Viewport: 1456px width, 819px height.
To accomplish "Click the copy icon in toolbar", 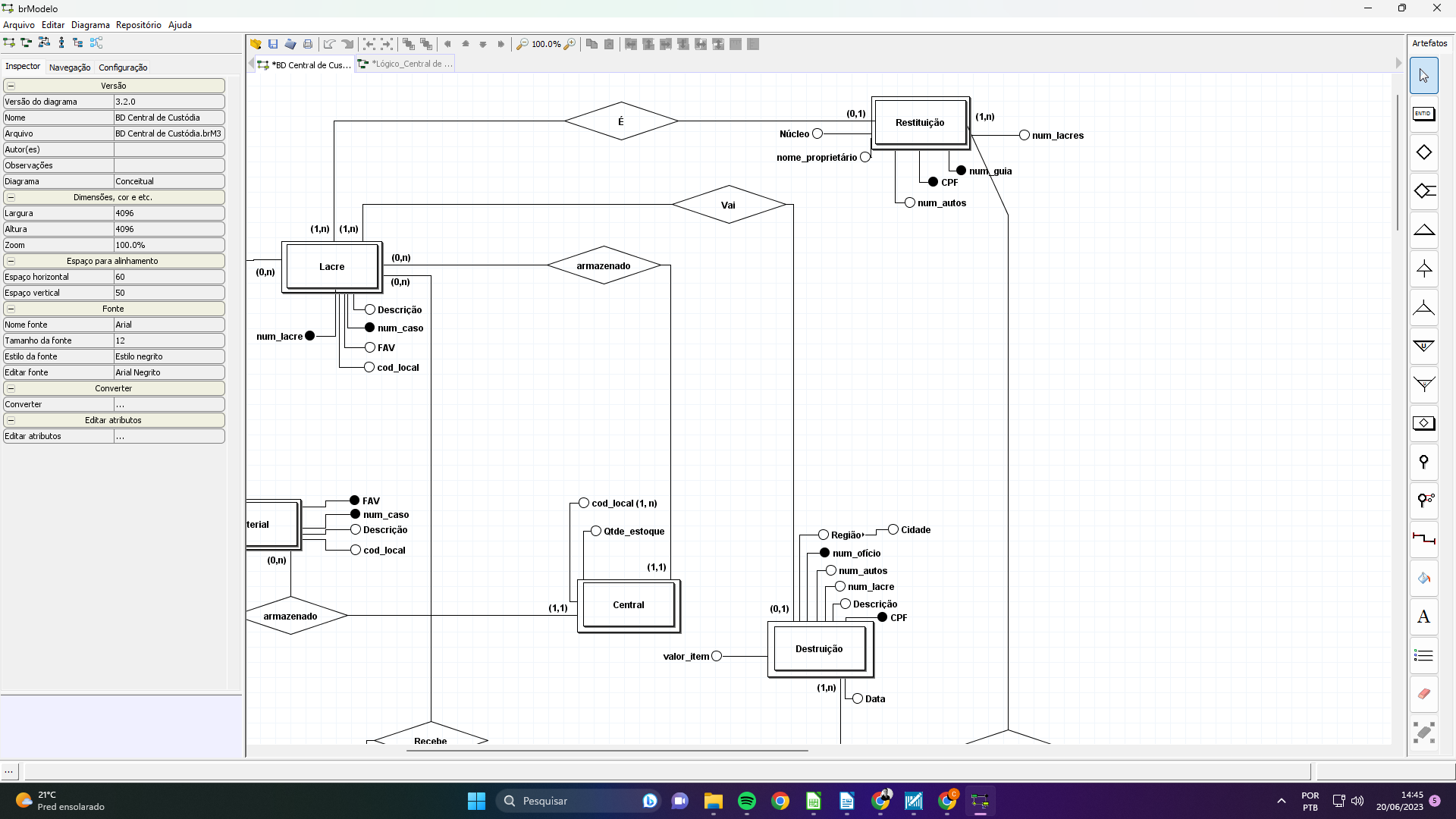I will click(591, 44).
